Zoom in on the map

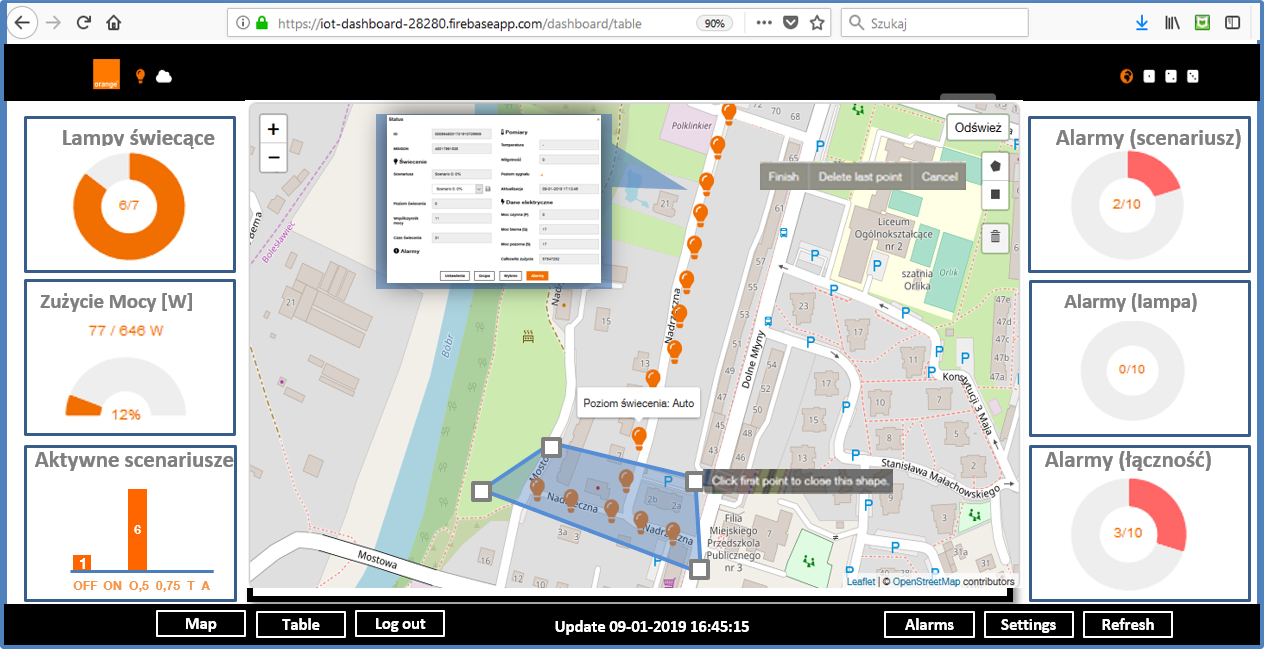pos(273,129)
